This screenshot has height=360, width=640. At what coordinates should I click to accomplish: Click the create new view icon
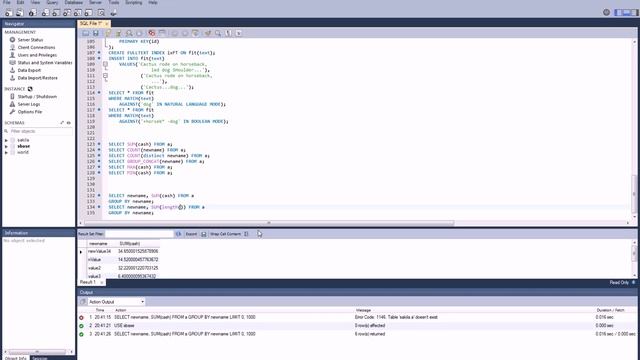click(x=67, y=13)
